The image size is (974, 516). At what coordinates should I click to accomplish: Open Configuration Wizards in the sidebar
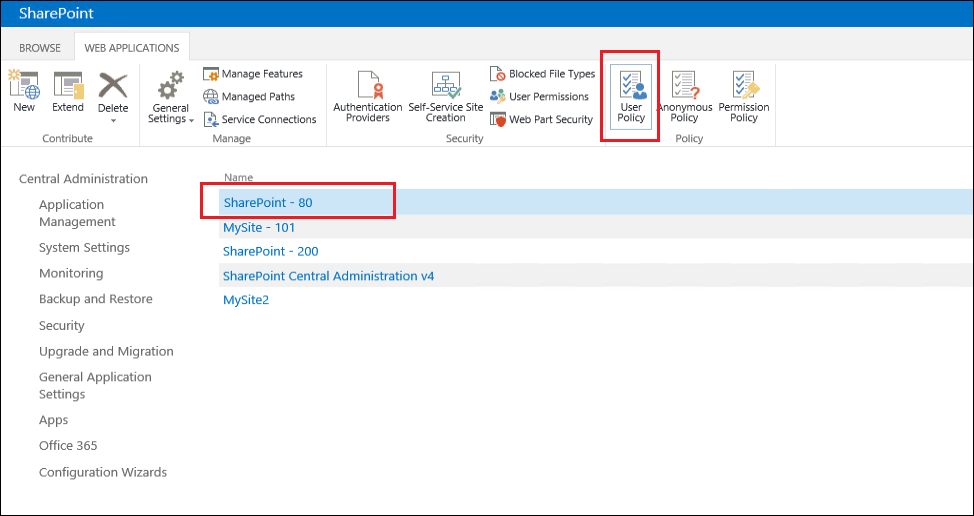pos(103,472)
